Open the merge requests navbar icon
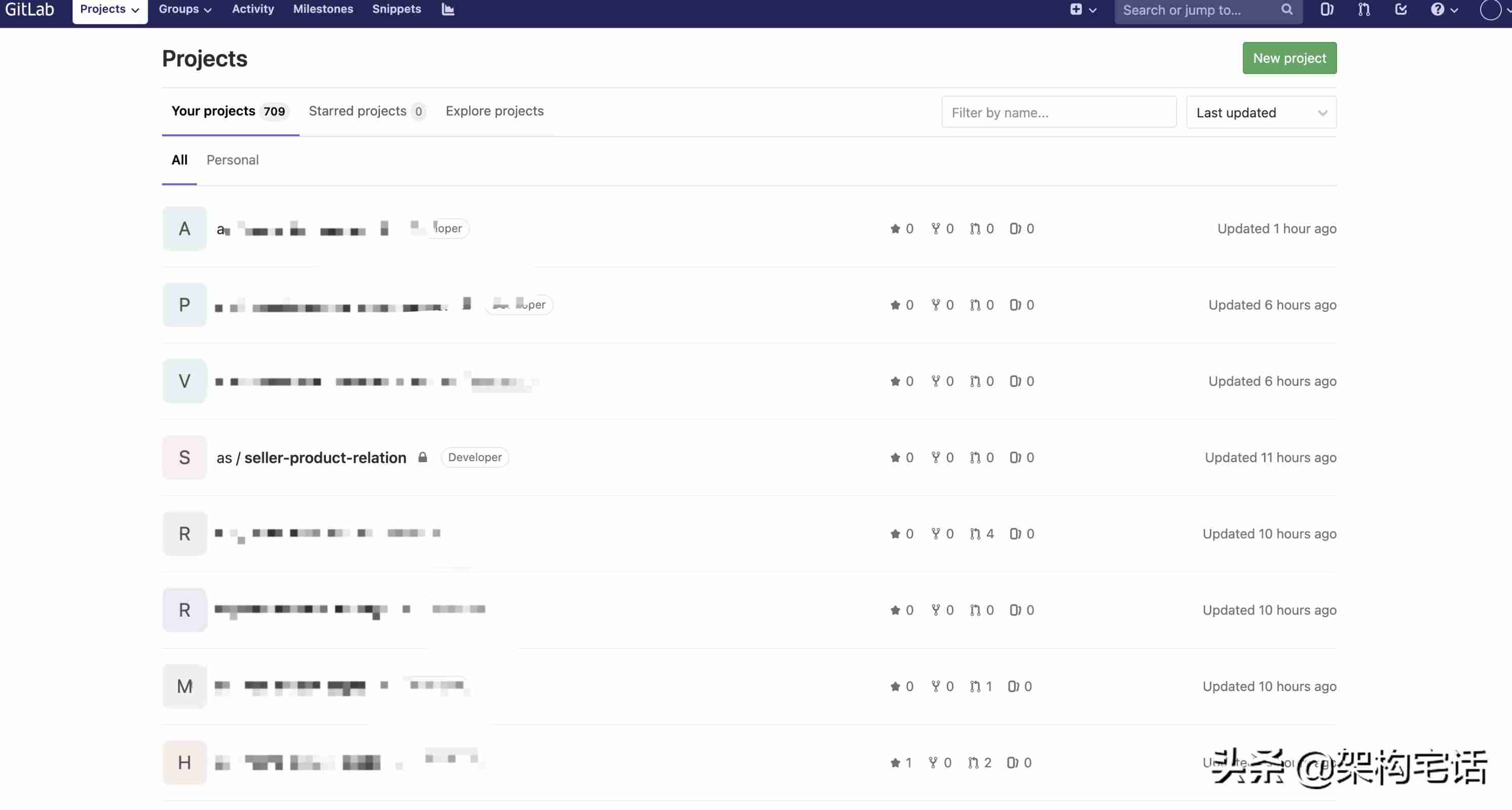 pos(1364,10)
